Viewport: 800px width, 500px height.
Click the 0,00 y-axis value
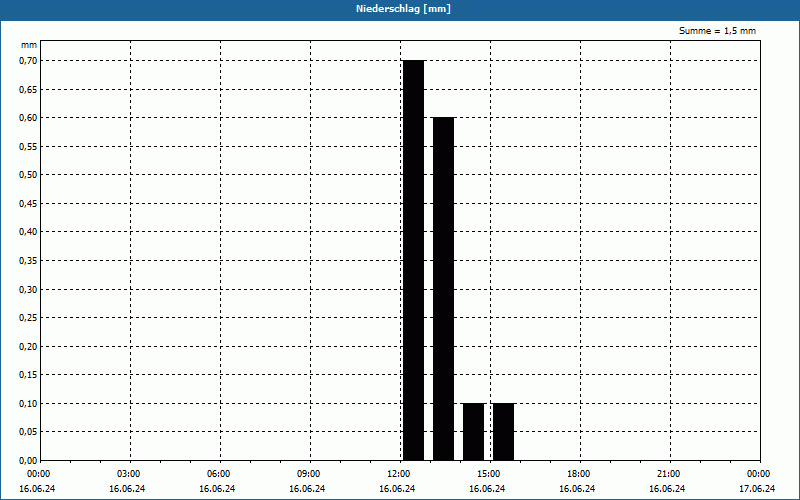point(28,461)
